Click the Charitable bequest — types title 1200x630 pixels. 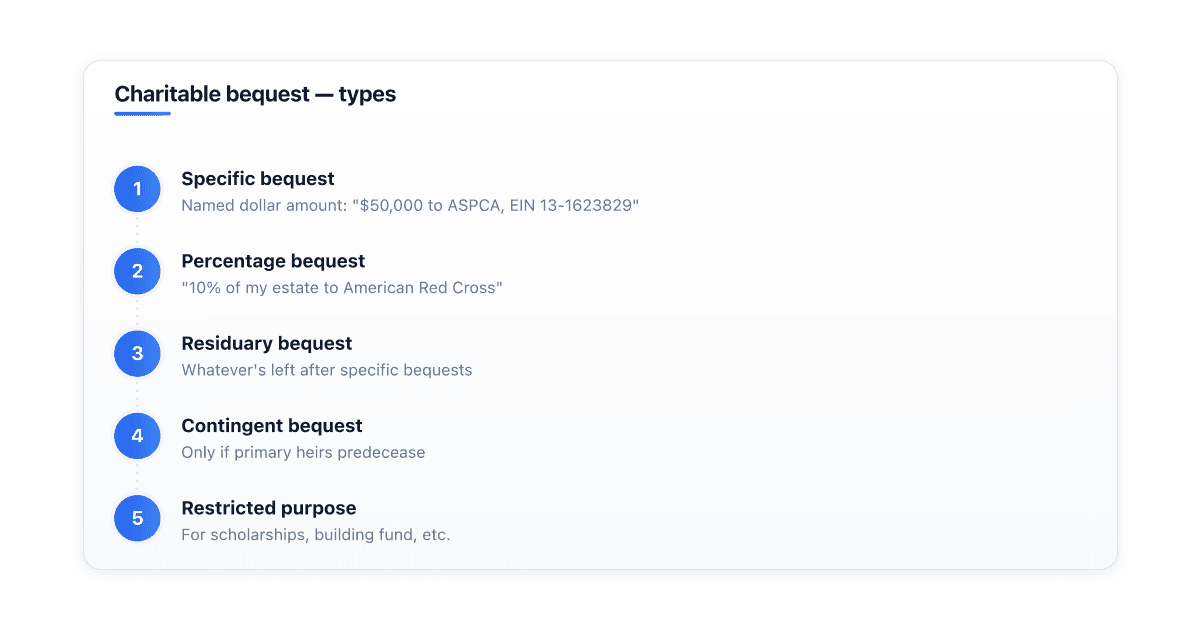click(255, 95)
